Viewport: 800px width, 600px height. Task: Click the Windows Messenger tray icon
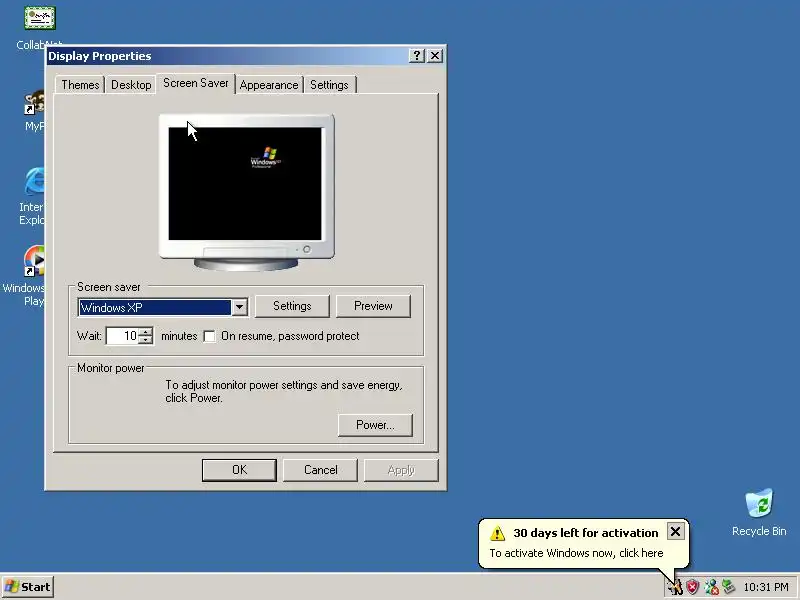click(711, 587)
